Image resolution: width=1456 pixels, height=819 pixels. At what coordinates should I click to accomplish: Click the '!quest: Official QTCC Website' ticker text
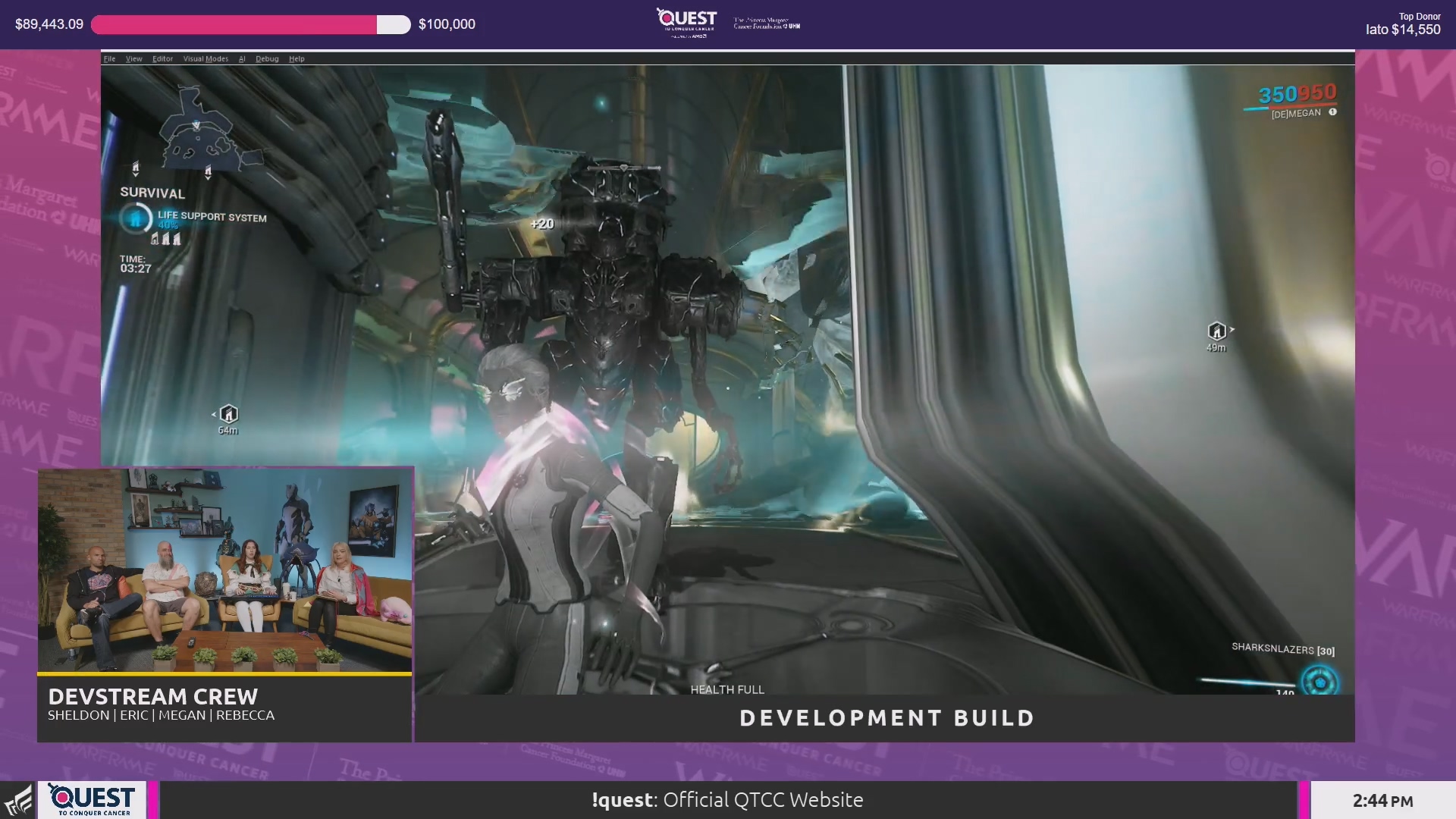click(x=727, y=800)
